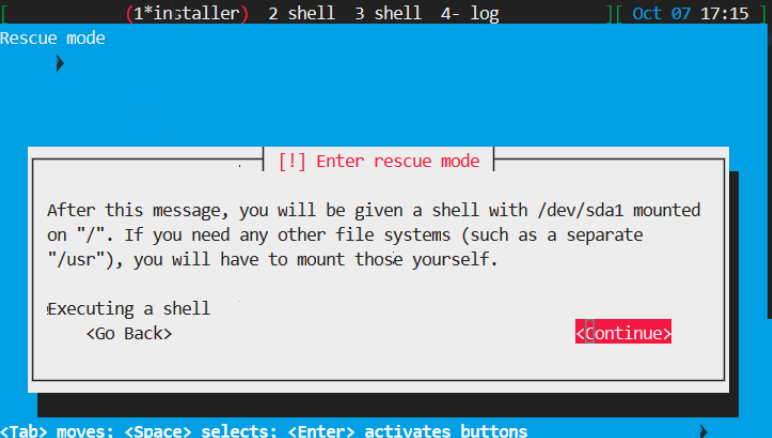Switch to the 1*installer tab
This screenshot has width=772, height=438.
click(x=187, y=13)
